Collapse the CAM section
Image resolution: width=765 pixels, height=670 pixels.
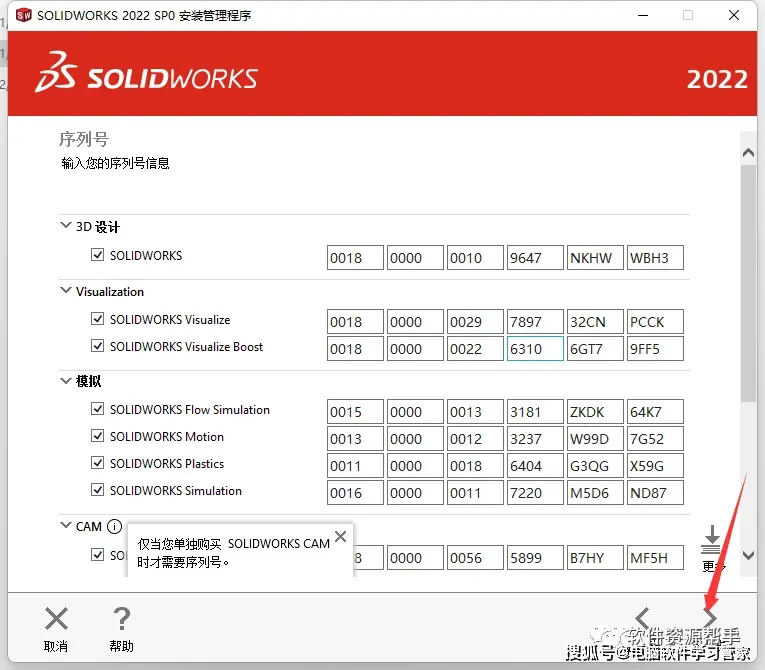click(x=65, y=526)
